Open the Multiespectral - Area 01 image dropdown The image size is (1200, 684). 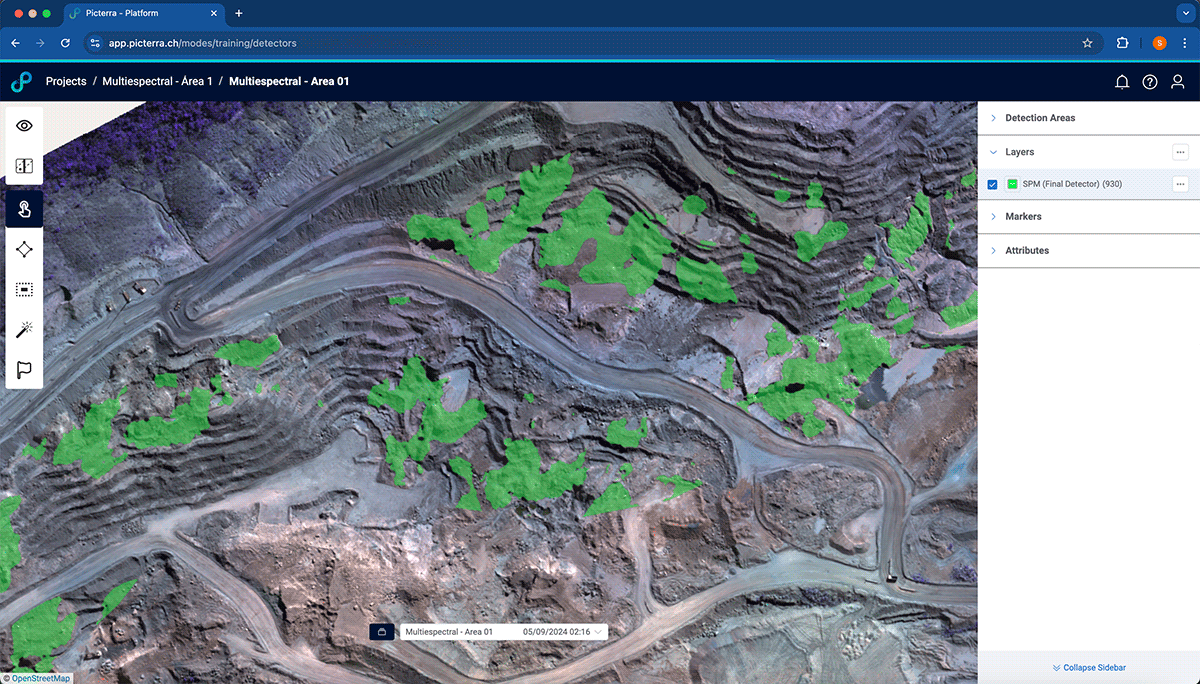pos(503,632)
